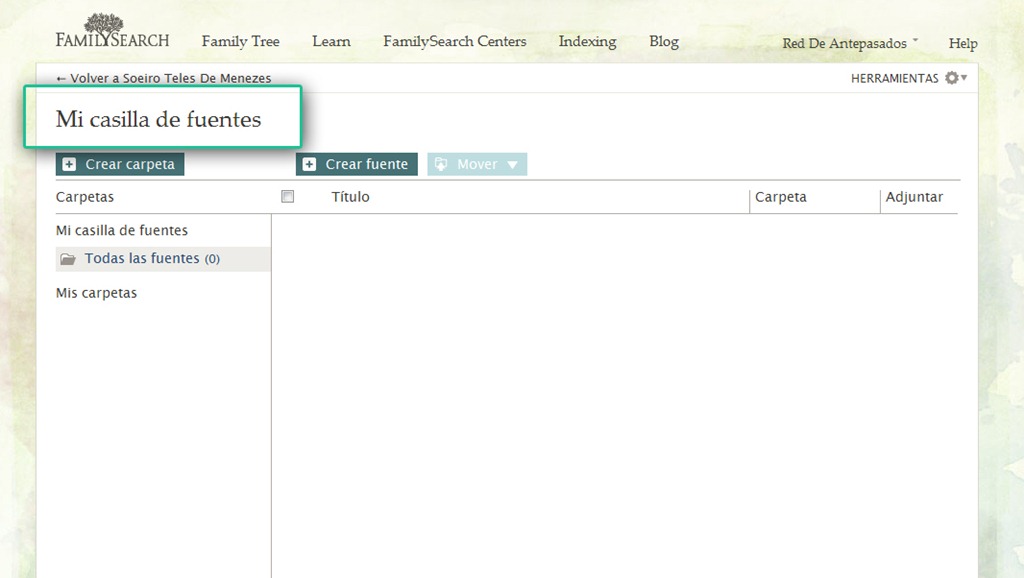
Task: Click the Título column header
Action: point(350,197)
